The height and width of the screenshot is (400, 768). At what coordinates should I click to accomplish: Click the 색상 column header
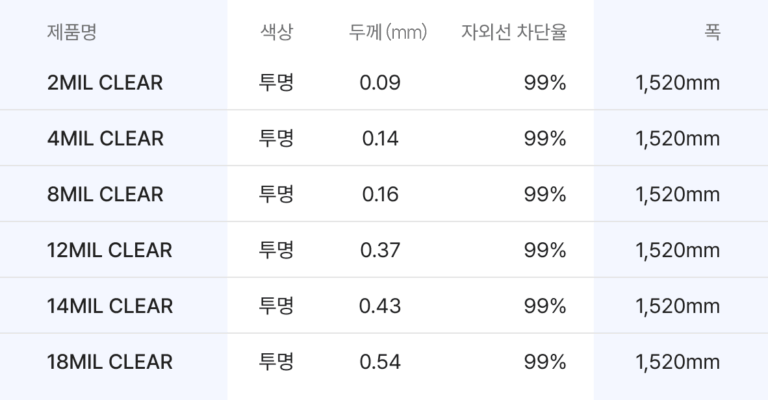coord(276,32)
